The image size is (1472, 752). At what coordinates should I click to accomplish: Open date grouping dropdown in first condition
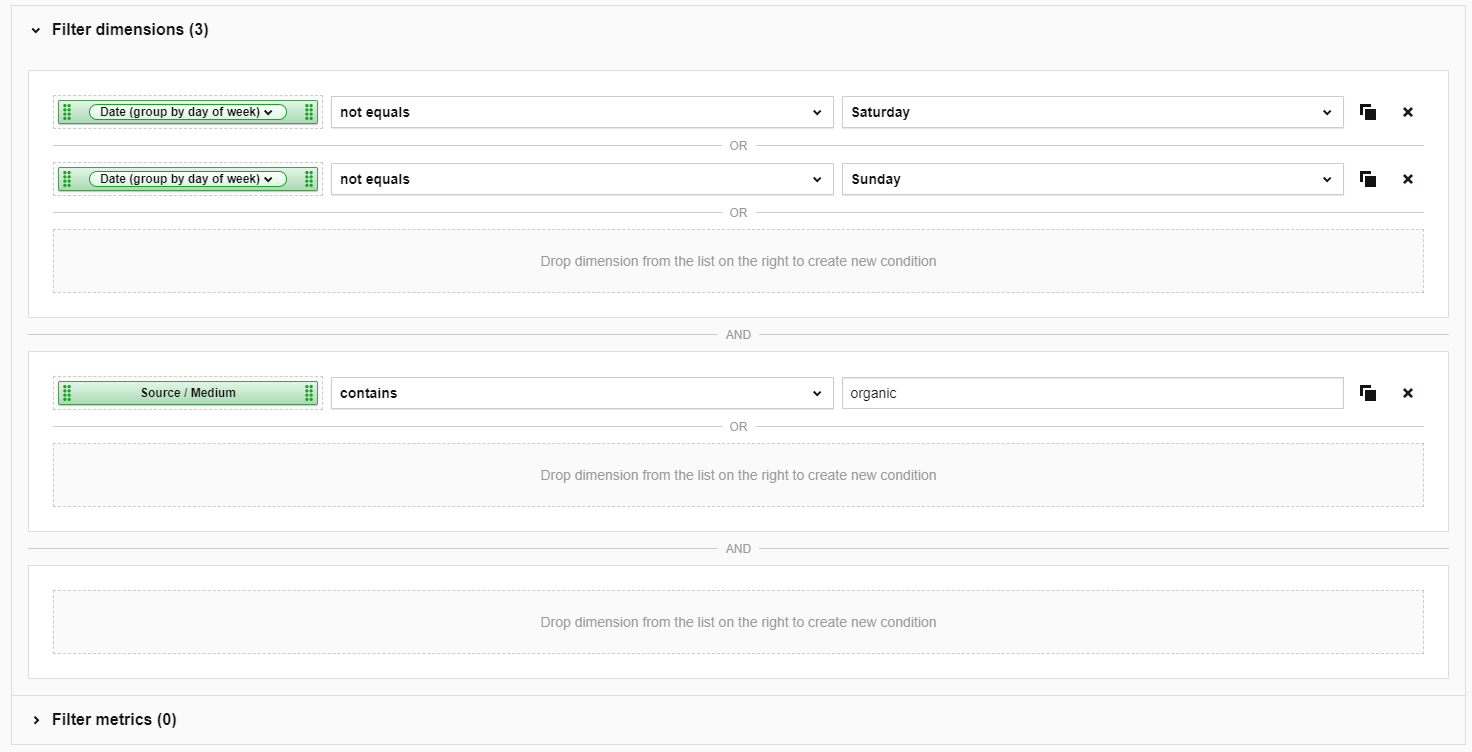pyautogui.click(x=188, y=112)
